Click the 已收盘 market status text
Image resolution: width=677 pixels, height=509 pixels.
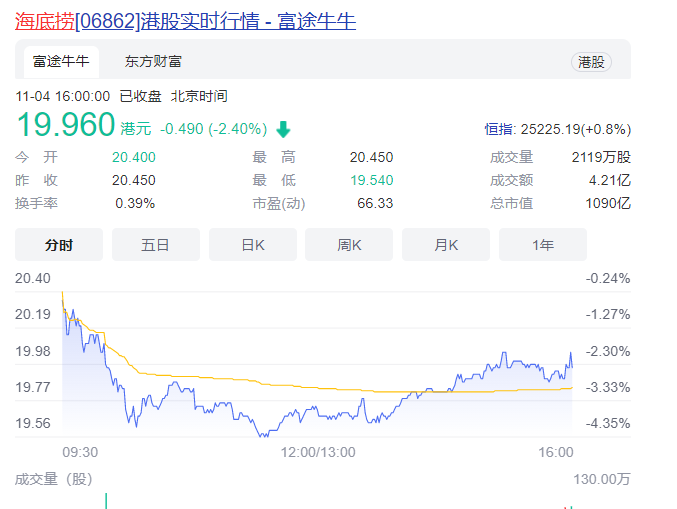click(x=140, y=96)
